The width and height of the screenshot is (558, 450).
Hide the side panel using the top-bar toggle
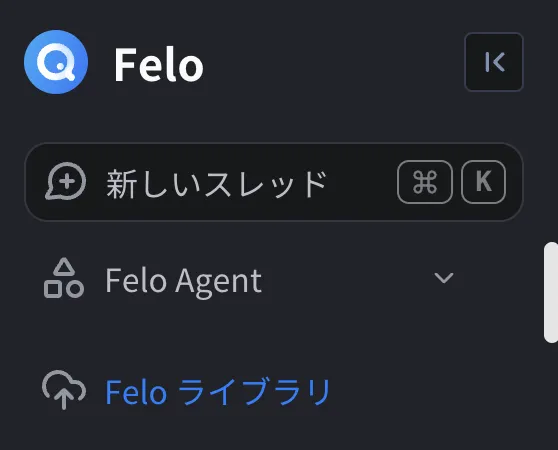tap(494, 62)
